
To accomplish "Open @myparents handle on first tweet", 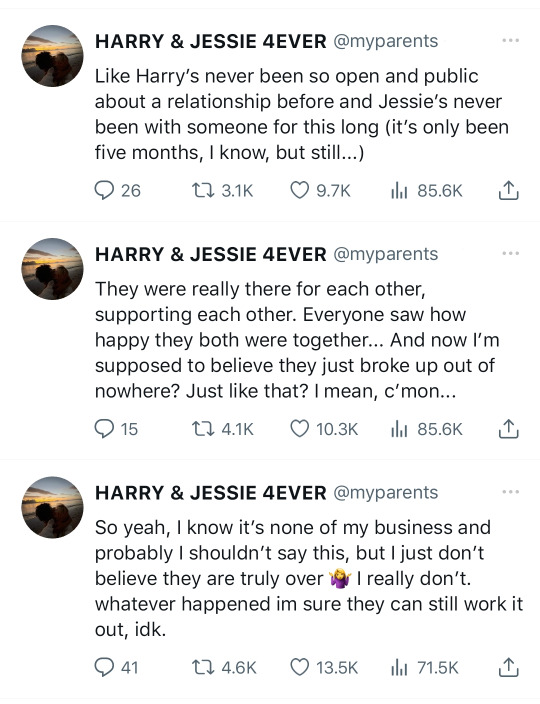I will (x=385, y=41).
